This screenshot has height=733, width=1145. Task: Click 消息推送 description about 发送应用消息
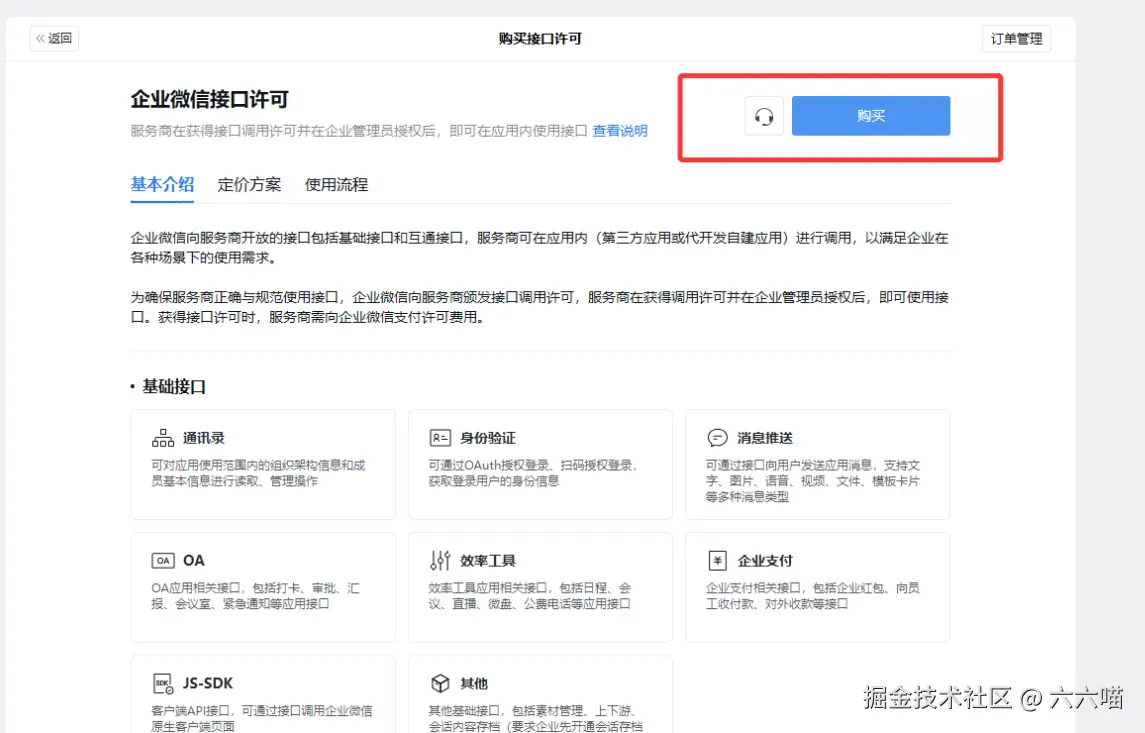[812, 480]
